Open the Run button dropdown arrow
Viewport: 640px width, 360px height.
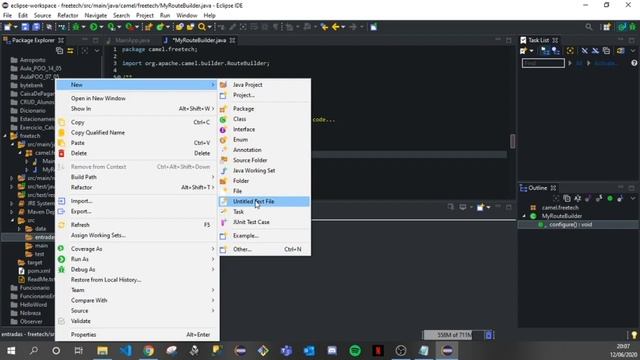click(x=101, y=27)
